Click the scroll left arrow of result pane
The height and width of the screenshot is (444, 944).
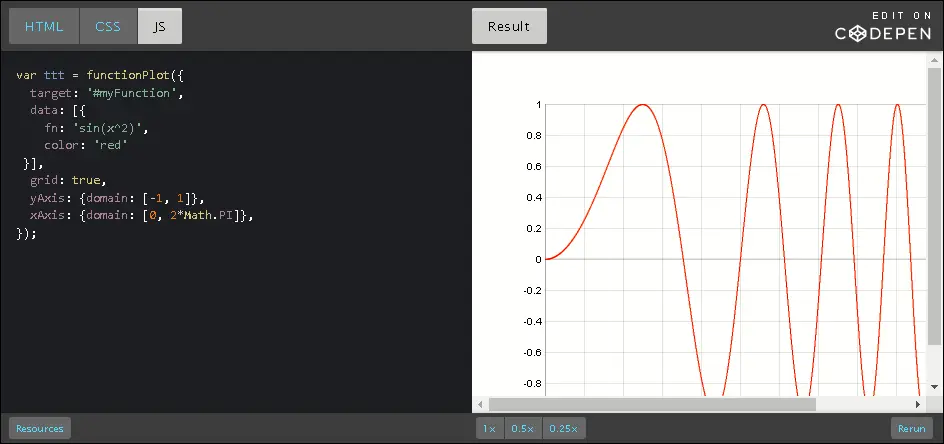pos(480,404)
